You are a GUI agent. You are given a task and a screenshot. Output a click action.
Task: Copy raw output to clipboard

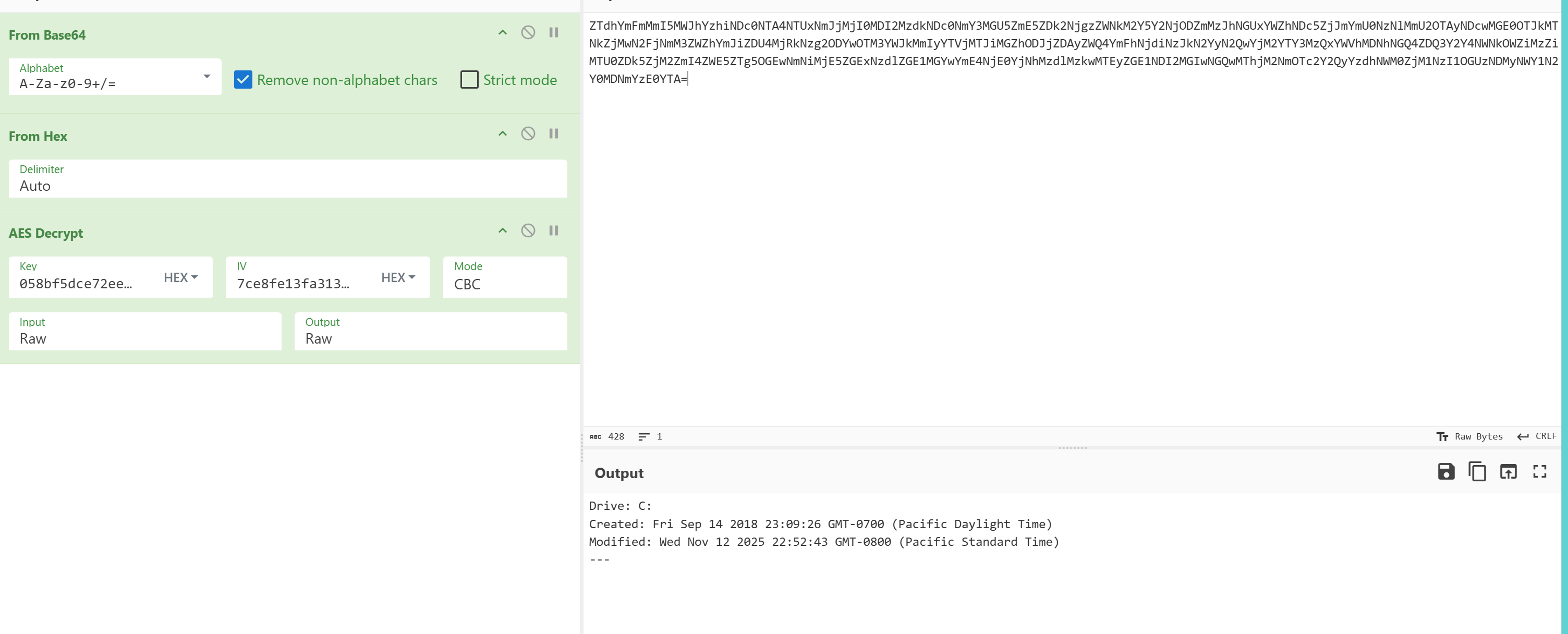pos(1477,471)
